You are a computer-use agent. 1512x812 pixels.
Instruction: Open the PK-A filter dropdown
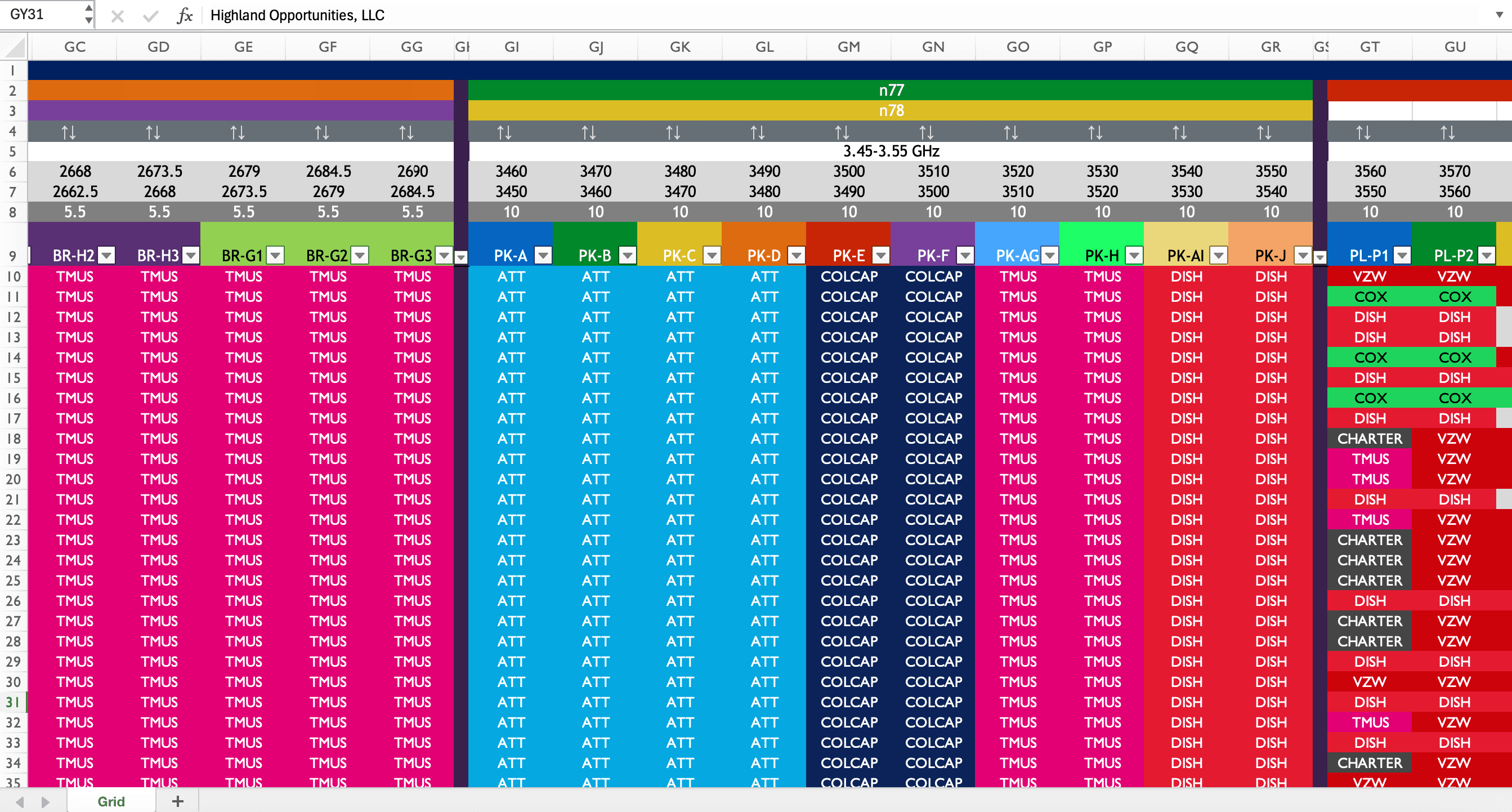[x=544, y=256]
